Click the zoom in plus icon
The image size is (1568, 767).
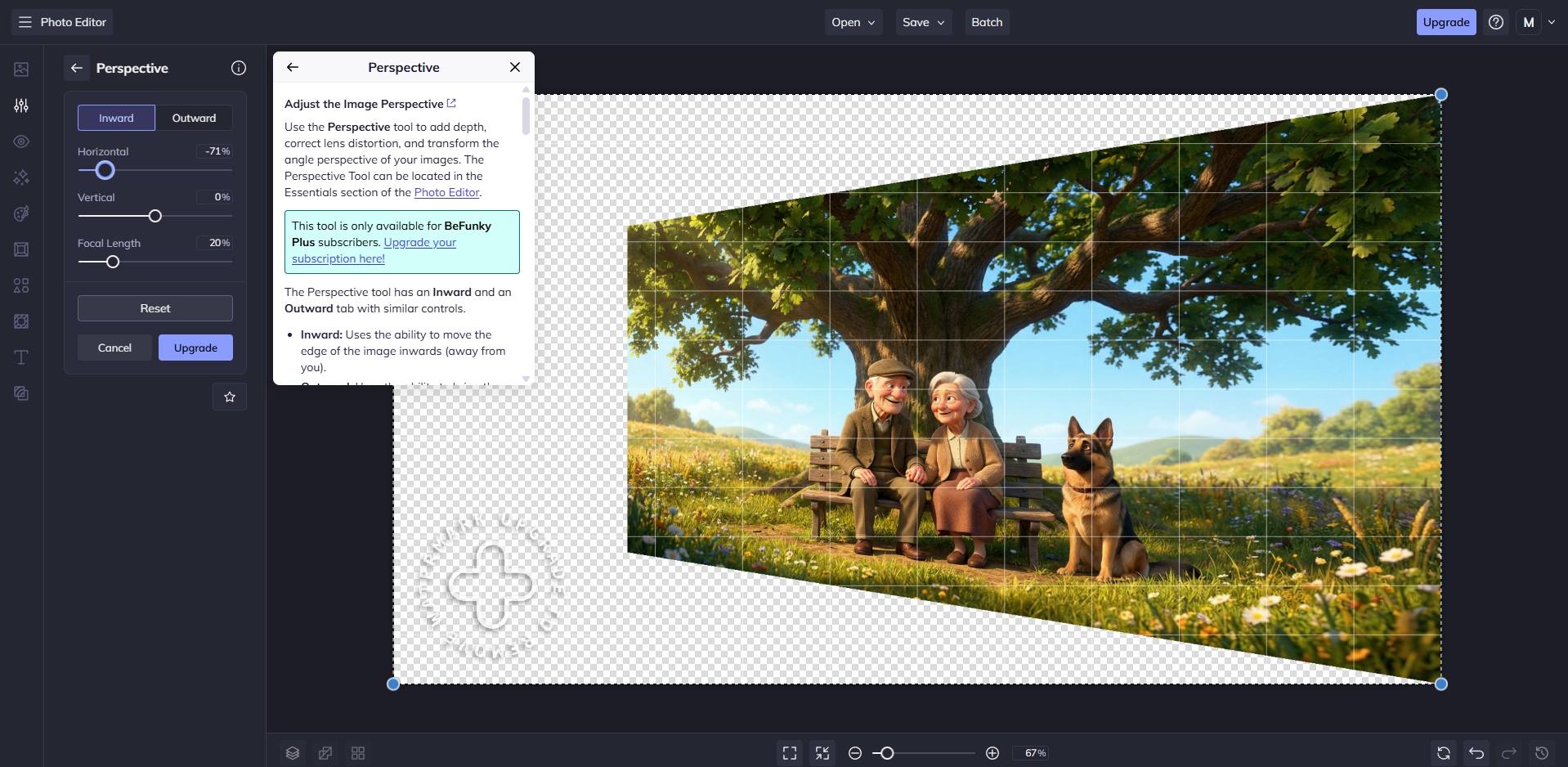[992, 753]
